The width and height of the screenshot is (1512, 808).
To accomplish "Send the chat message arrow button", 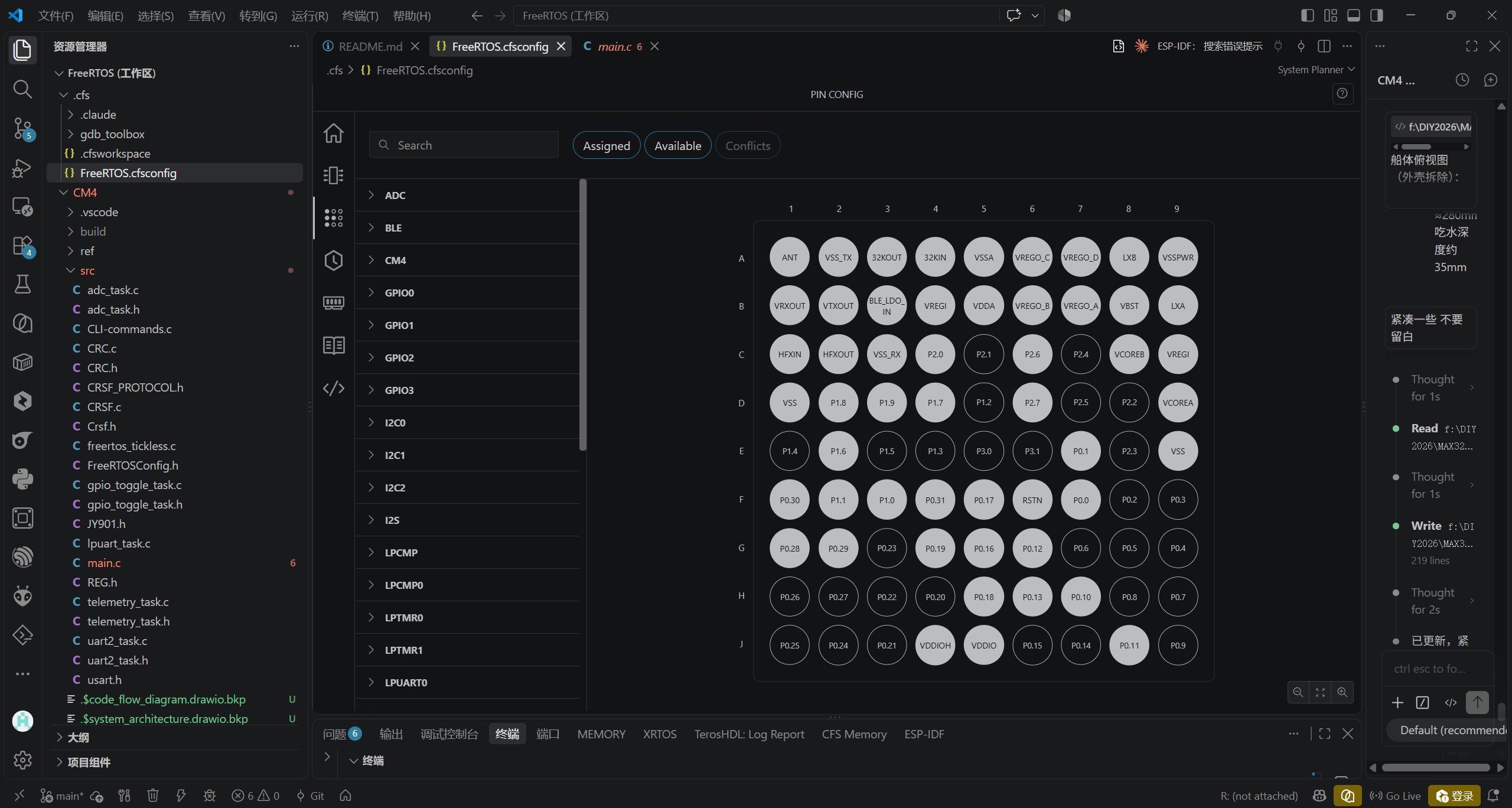I will click(1477, 702).
